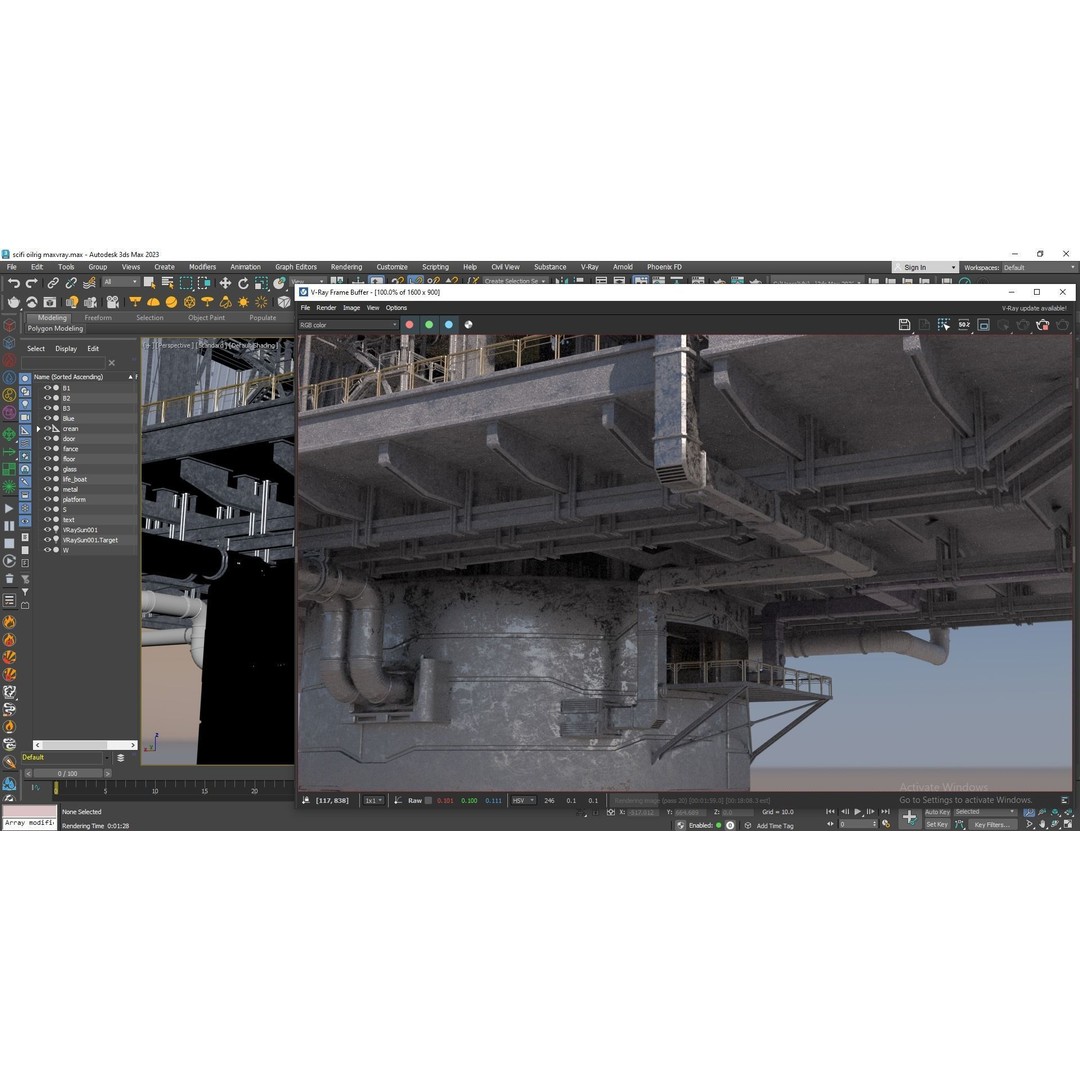Screen dimensions: 1080x1080
Task: Hide the platform object with its eye icon
Action: coord(47,499)
